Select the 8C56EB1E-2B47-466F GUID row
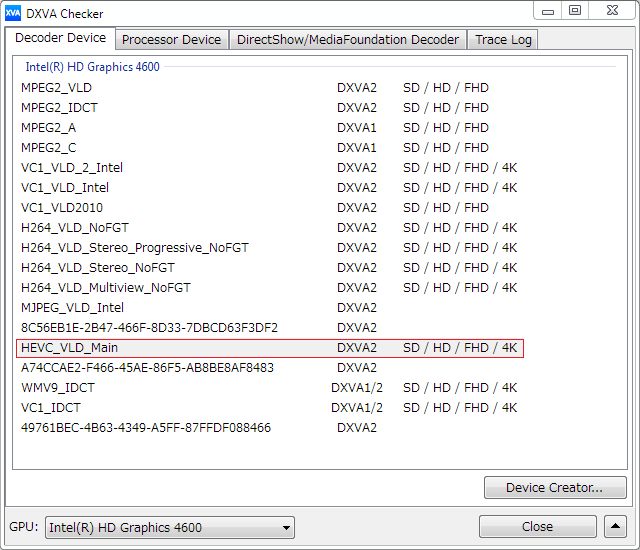 (269, 328)
